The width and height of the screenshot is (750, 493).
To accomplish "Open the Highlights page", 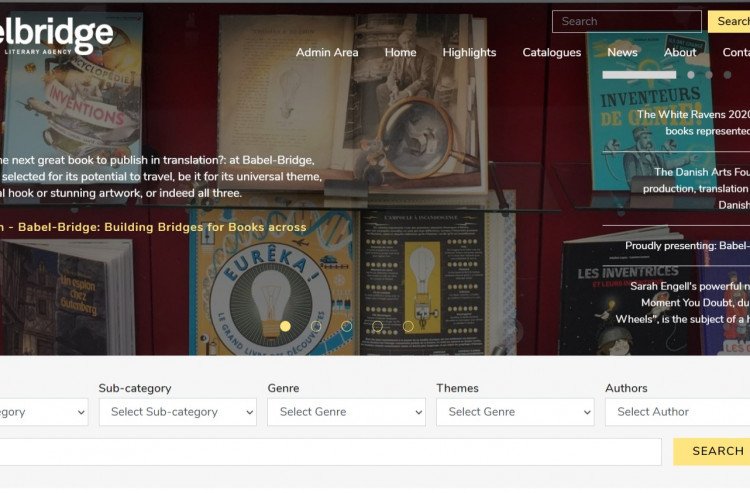I will (x=469, y=53).
